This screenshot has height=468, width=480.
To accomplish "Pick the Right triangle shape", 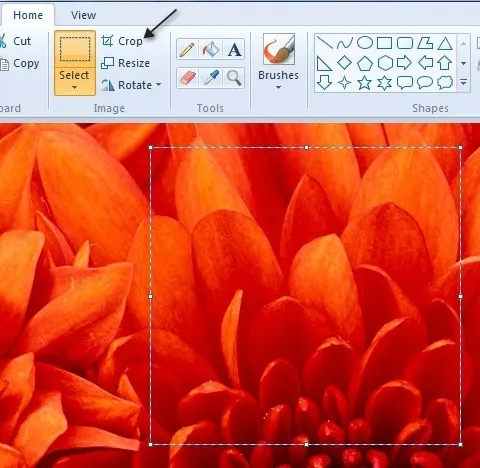I will pyautogui.click(x=324, y=63).
